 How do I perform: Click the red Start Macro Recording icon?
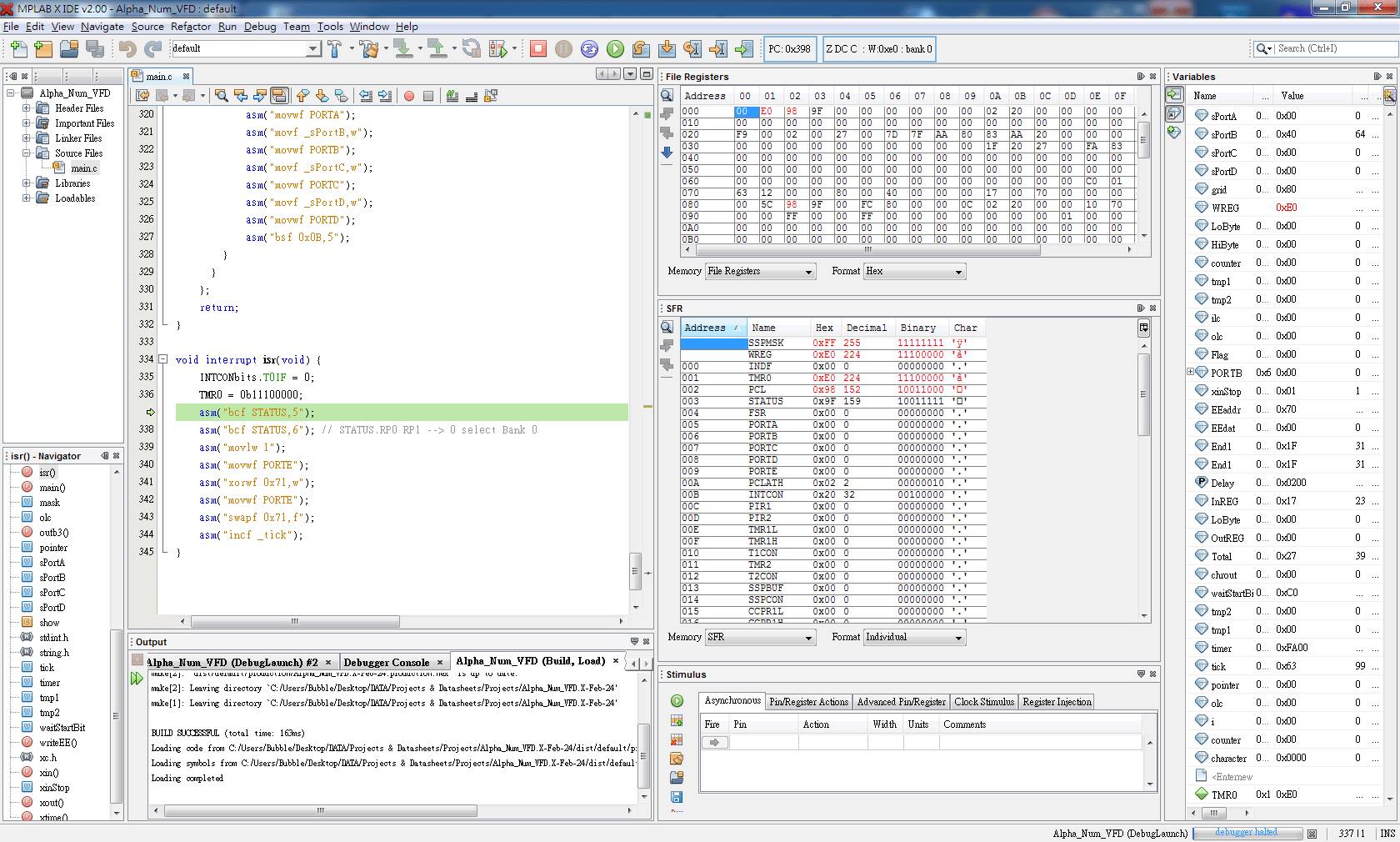click(409, 96)
